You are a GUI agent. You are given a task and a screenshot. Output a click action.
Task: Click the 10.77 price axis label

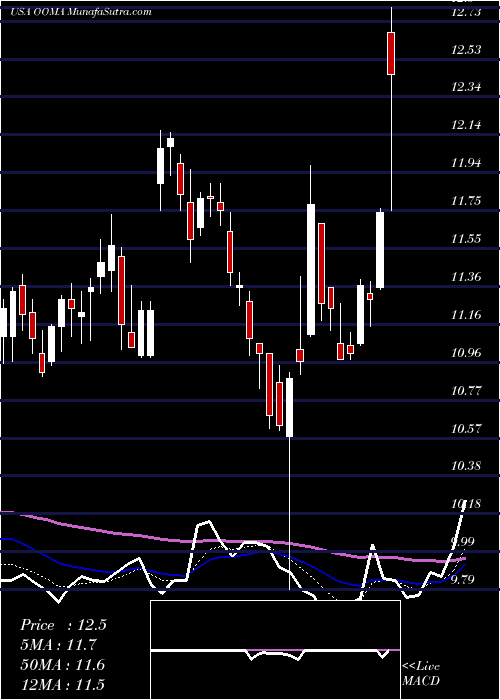(x=466, y=391)
